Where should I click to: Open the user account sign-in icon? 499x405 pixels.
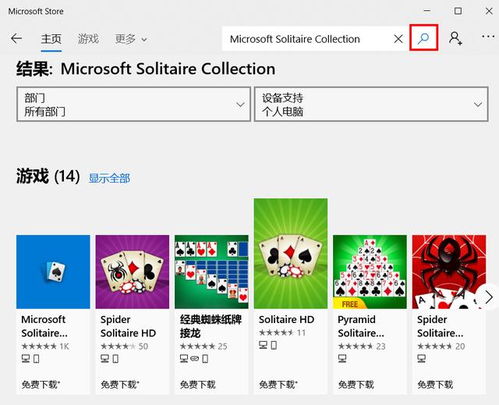pyautogui.click(x=455, y=38)
